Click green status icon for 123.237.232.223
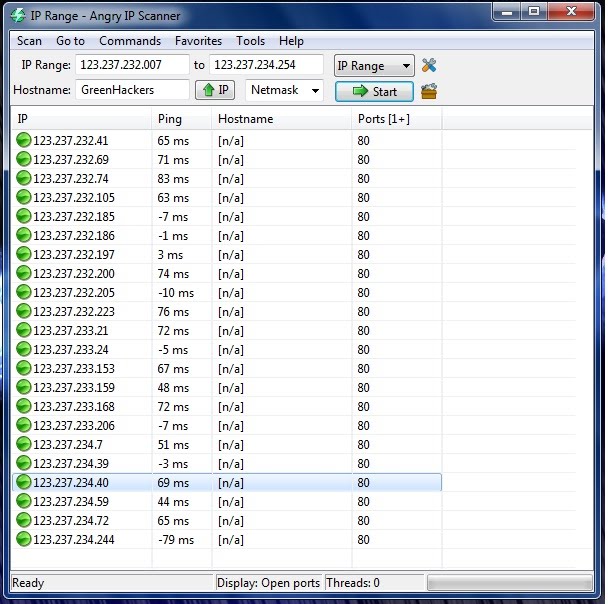 pyautogui.click(x=24, y=311)
